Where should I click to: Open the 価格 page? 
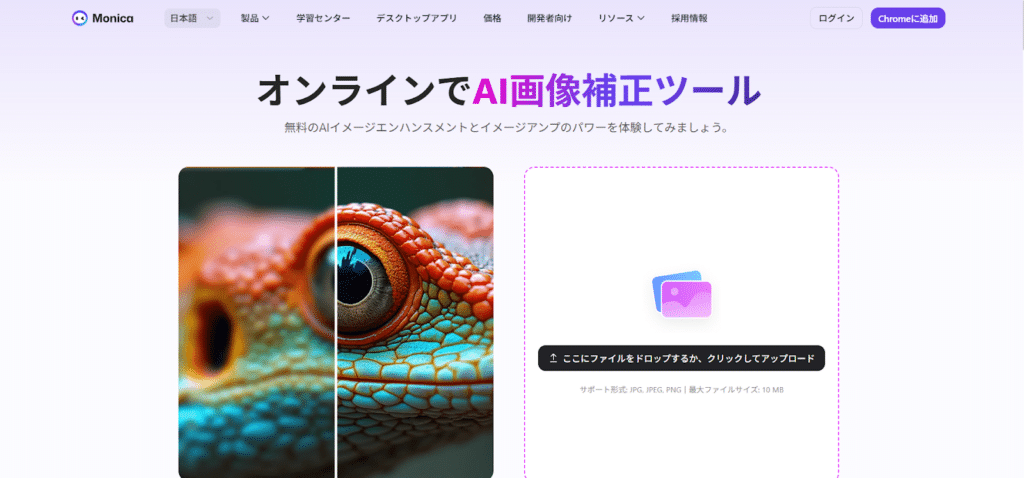tap(492, 18)
